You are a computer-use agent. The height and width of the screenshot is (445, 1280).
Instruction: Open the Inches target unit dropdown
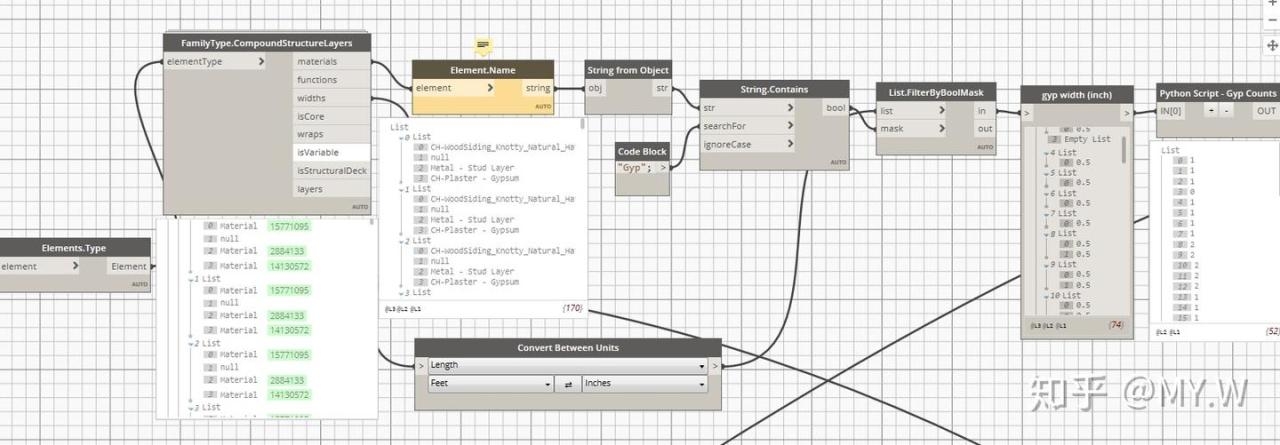pos(644,384)
